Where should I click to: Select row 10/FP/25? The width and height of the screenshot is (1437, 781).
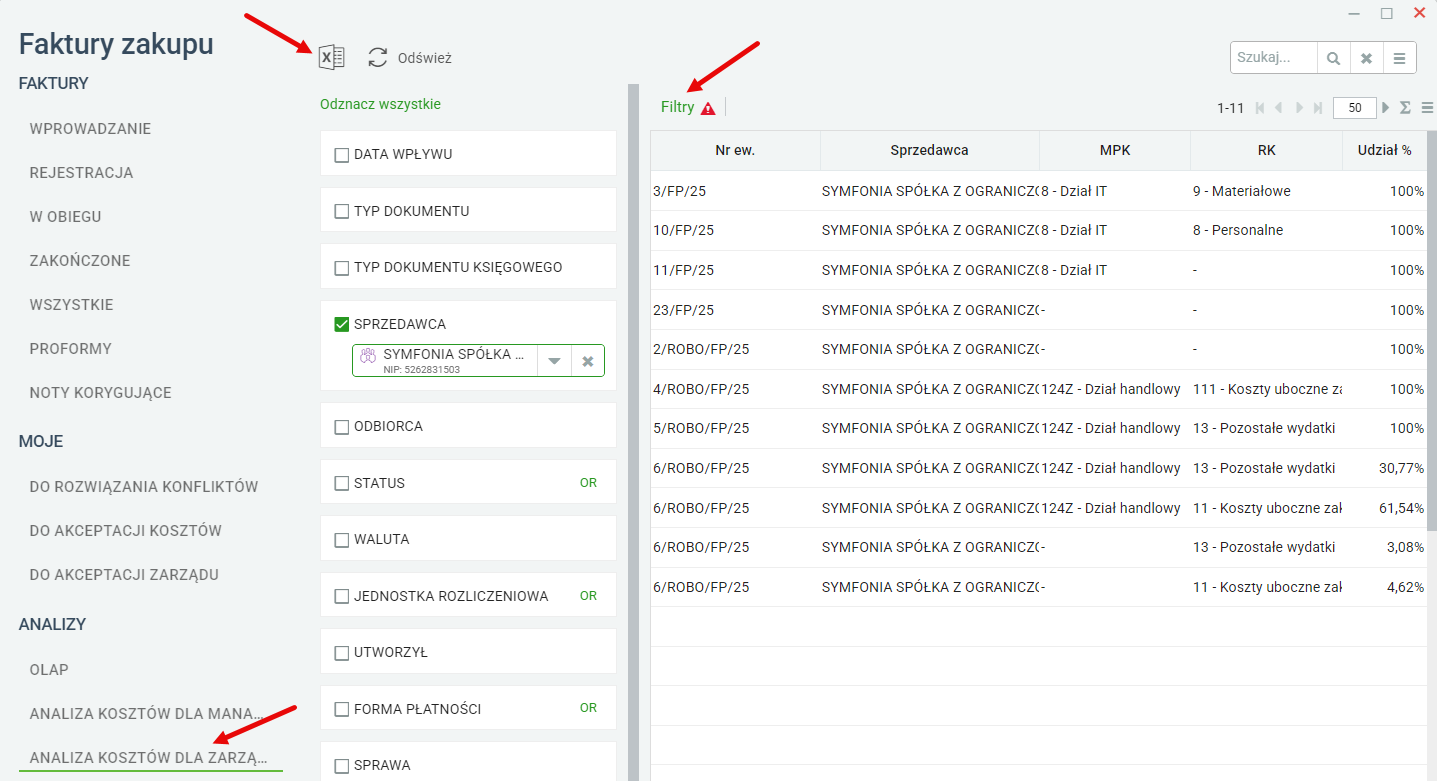1038,230
